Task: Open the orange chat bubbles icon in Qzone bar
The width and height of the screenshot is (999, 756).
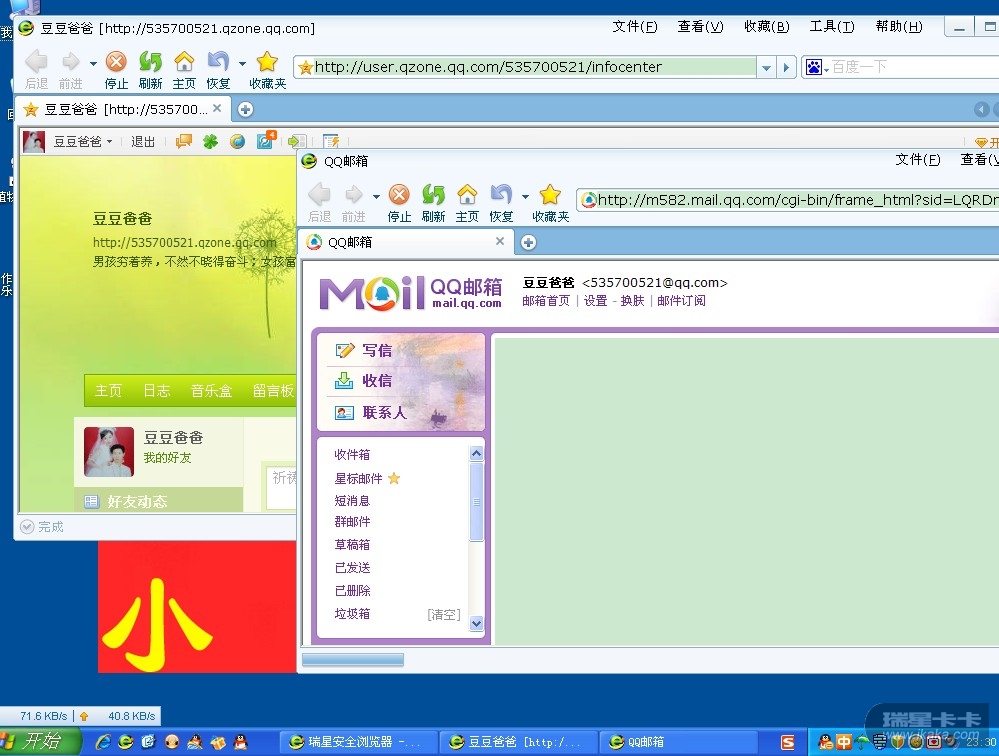Action: [184, 141]
